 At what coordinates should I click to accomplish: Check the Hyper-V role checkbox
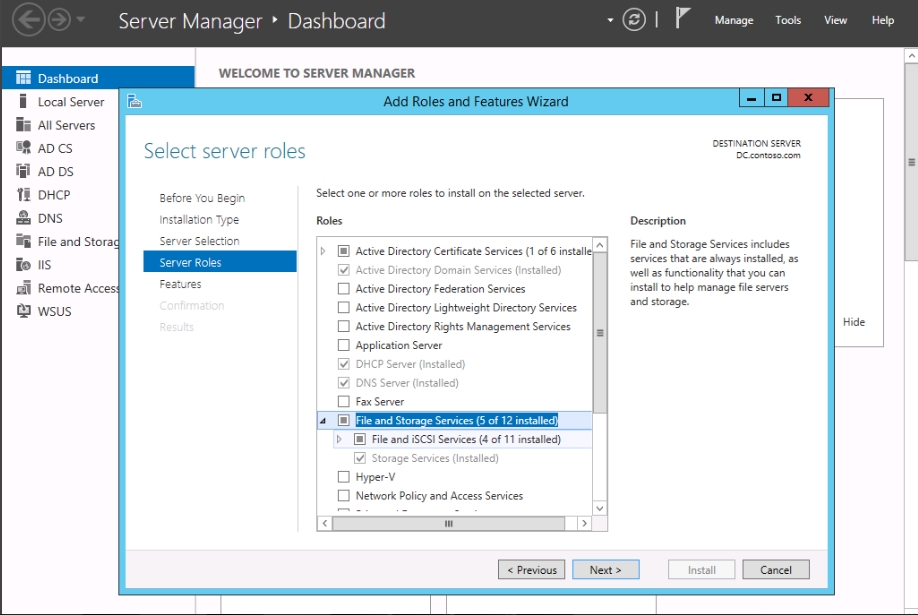click(x=344, y=477)
